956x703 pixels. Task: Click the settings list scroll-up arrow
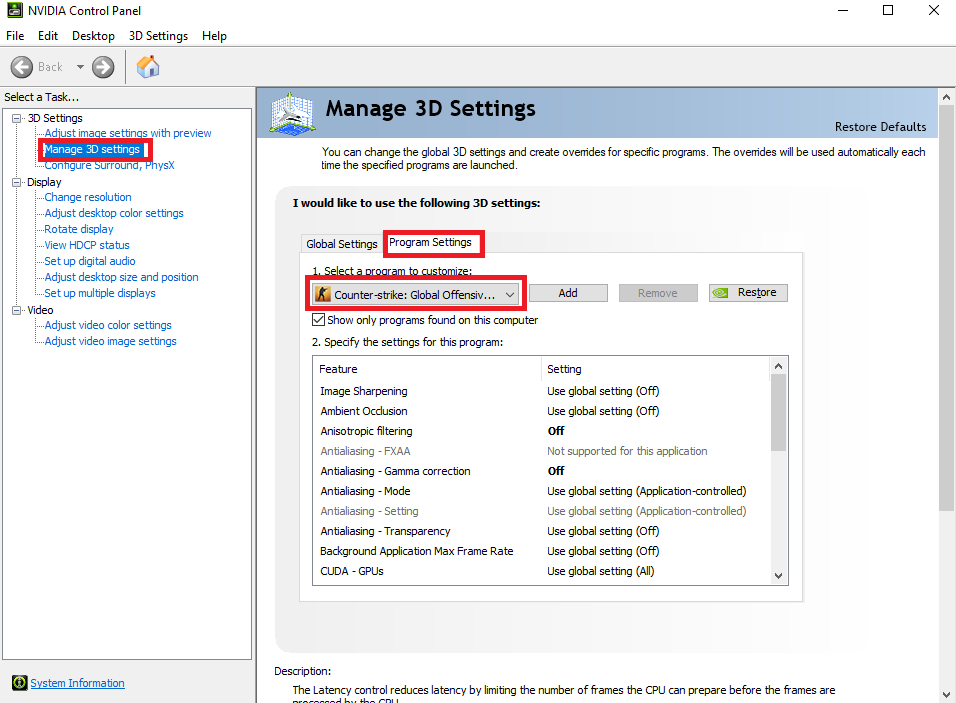(x=778, y=366)
